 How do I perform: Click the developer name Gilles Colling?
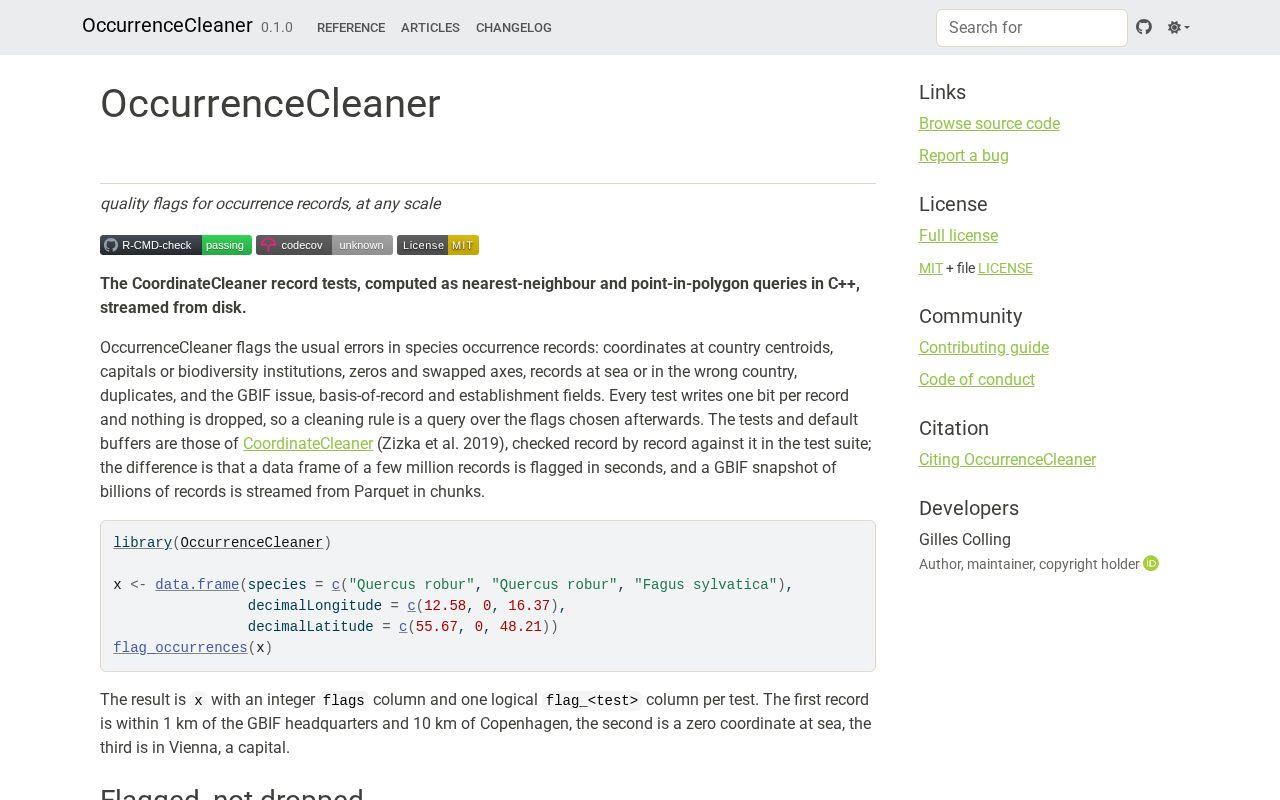(965, 539)
